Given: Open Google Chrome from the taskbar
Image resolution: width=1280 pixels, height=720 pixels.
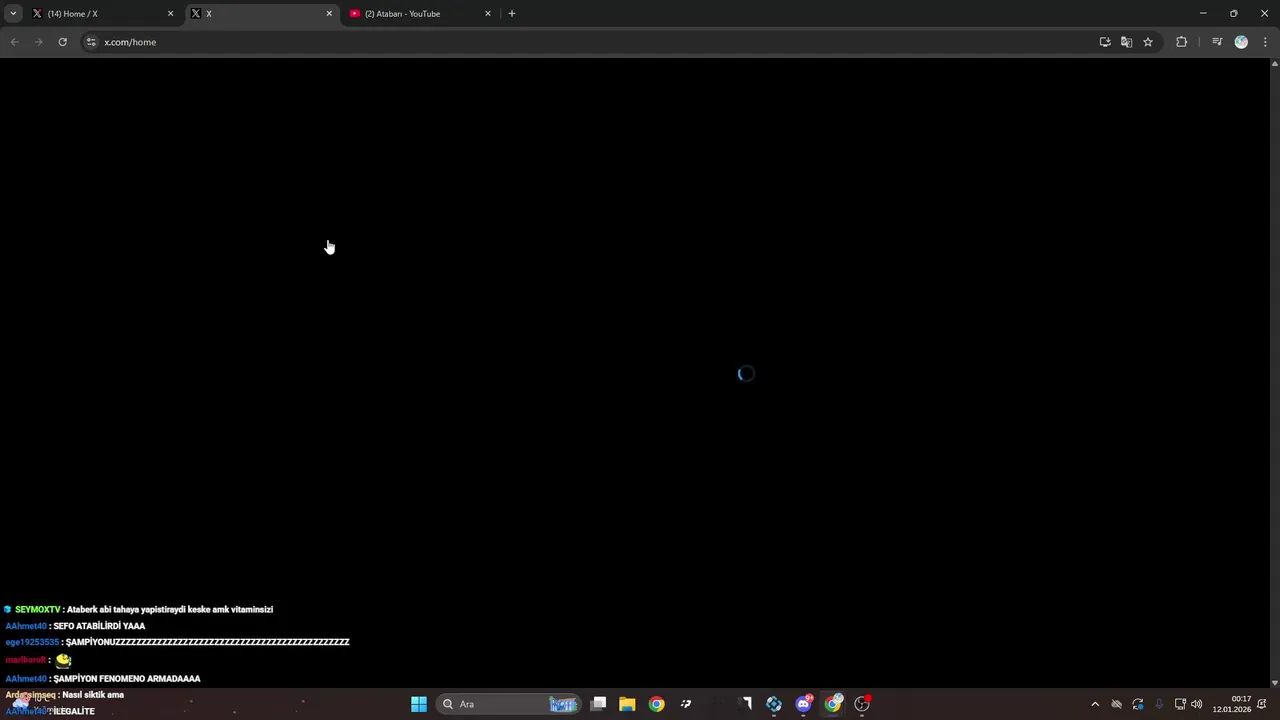Looking at the screenshot, I should 656,704.
